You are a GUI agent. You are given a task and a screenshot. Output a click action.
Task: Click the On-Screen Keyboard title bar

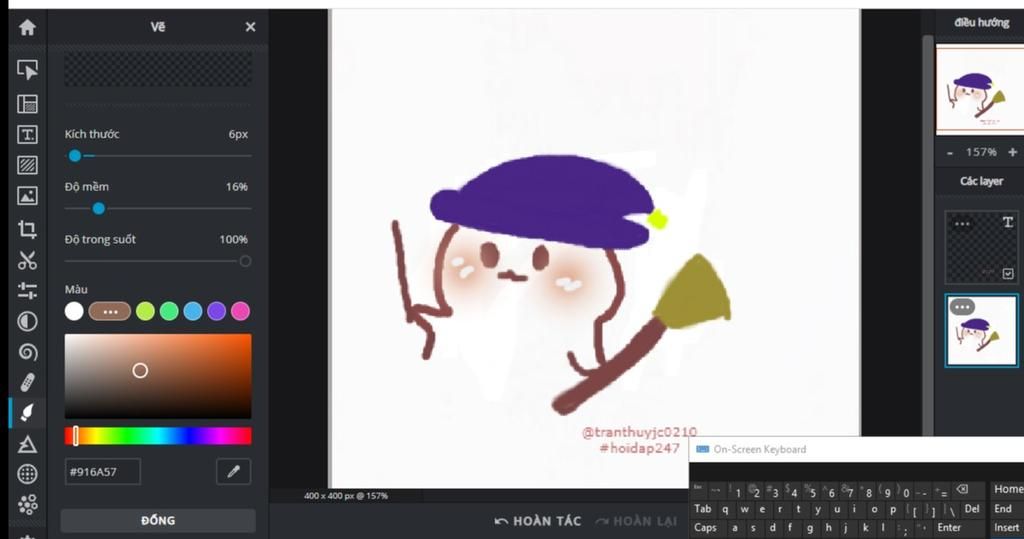click(857, 449)
